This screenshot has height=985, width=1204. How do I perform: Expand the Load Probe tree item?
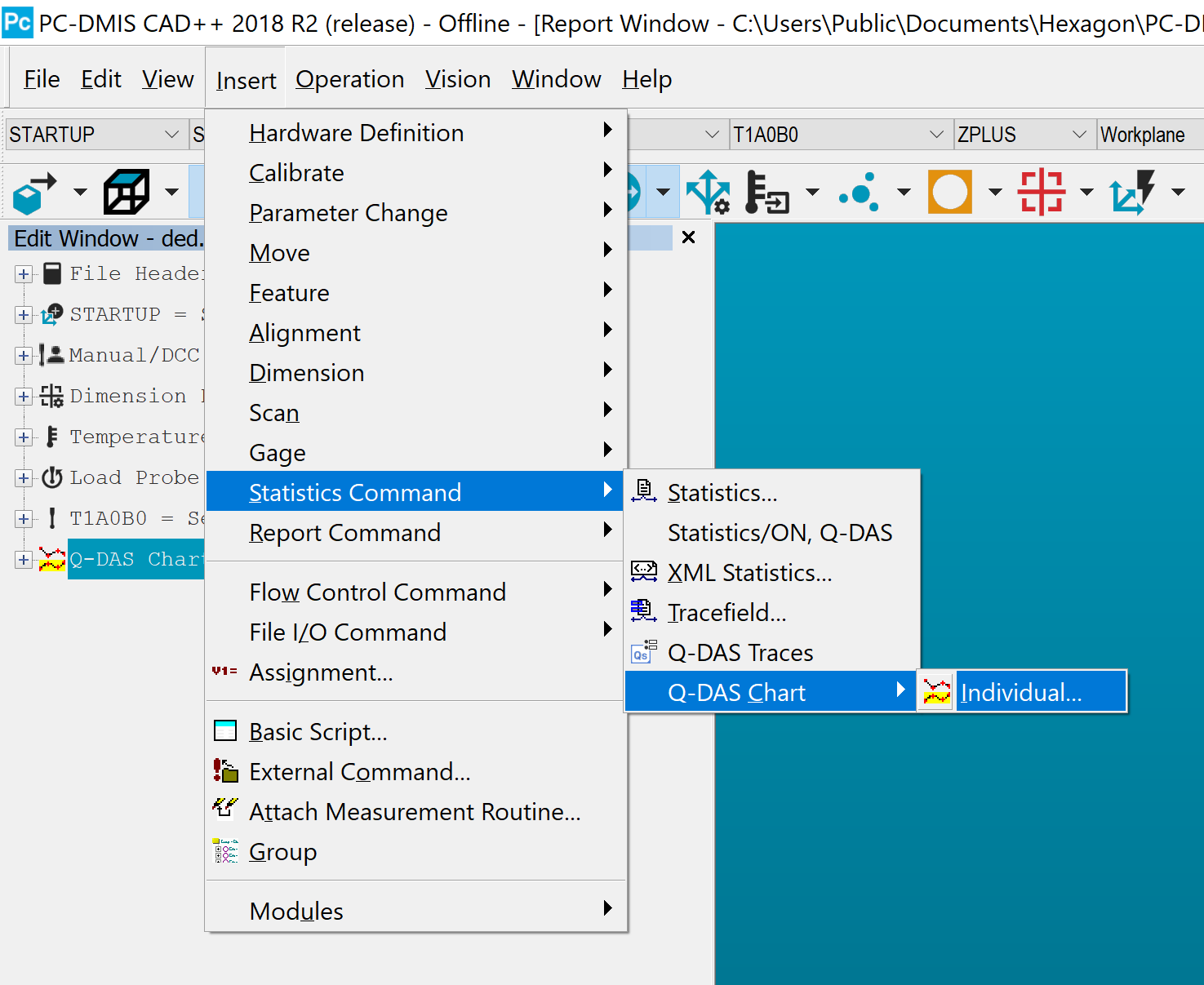pyautogui.click(x=23, y=477)
